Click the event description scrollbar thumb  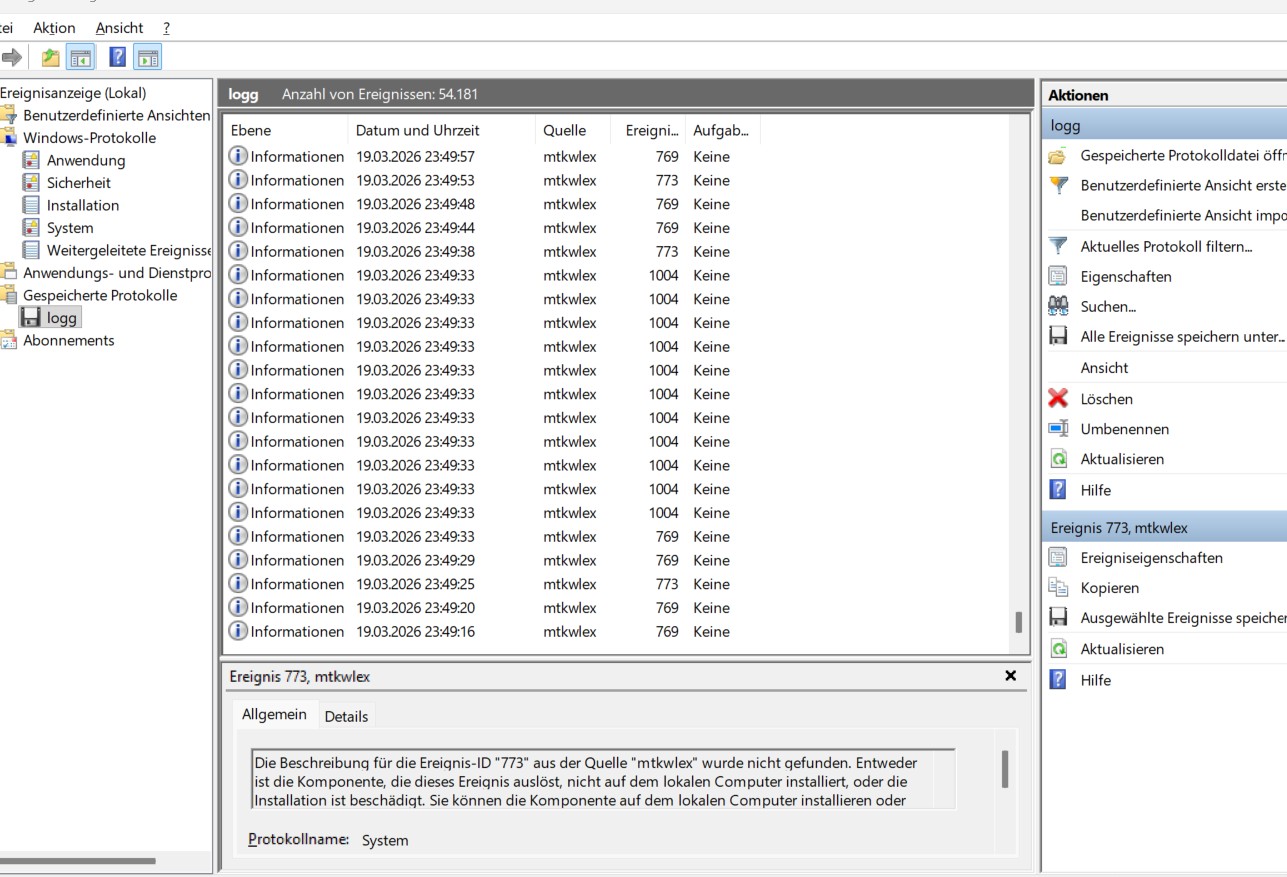1005,769
